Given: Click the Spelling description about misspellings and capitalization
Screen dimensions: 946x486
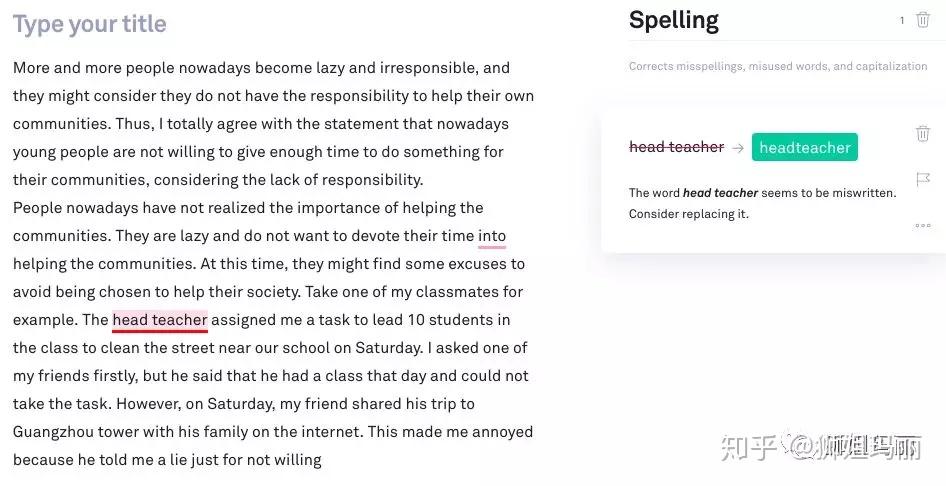Looking at the screenshot, I should pyautogui.click(x=777, y=66).
